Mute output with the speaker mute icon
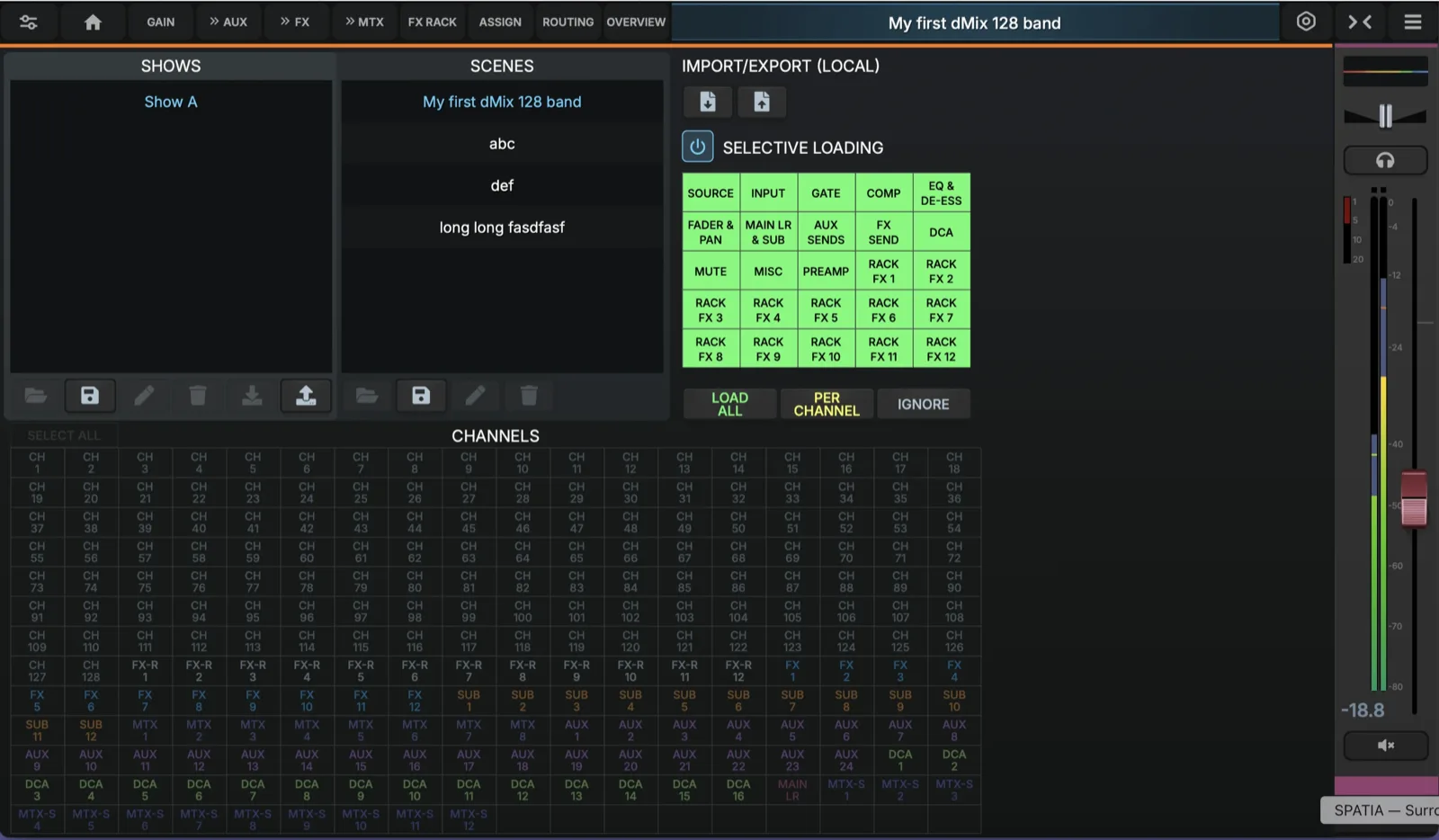 [x=1386, y=745]
